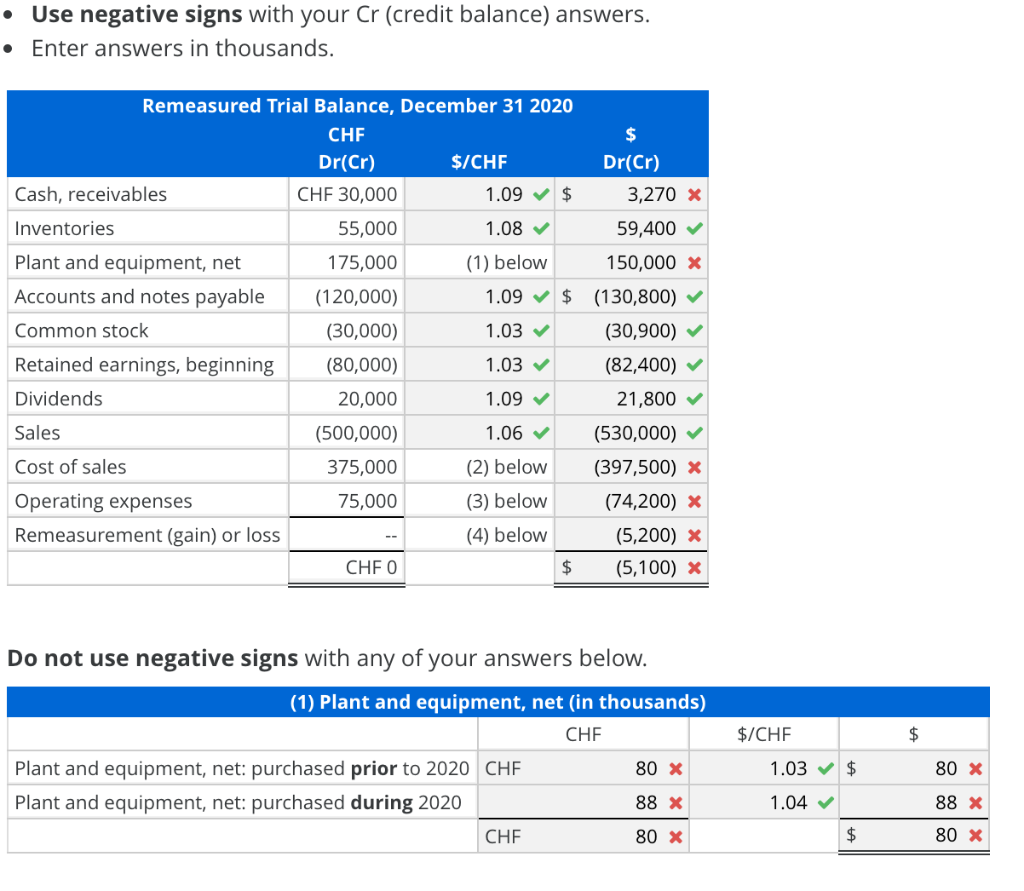
Task: Click the red X beside the 88 during-2020 amount
Action: 674,802
